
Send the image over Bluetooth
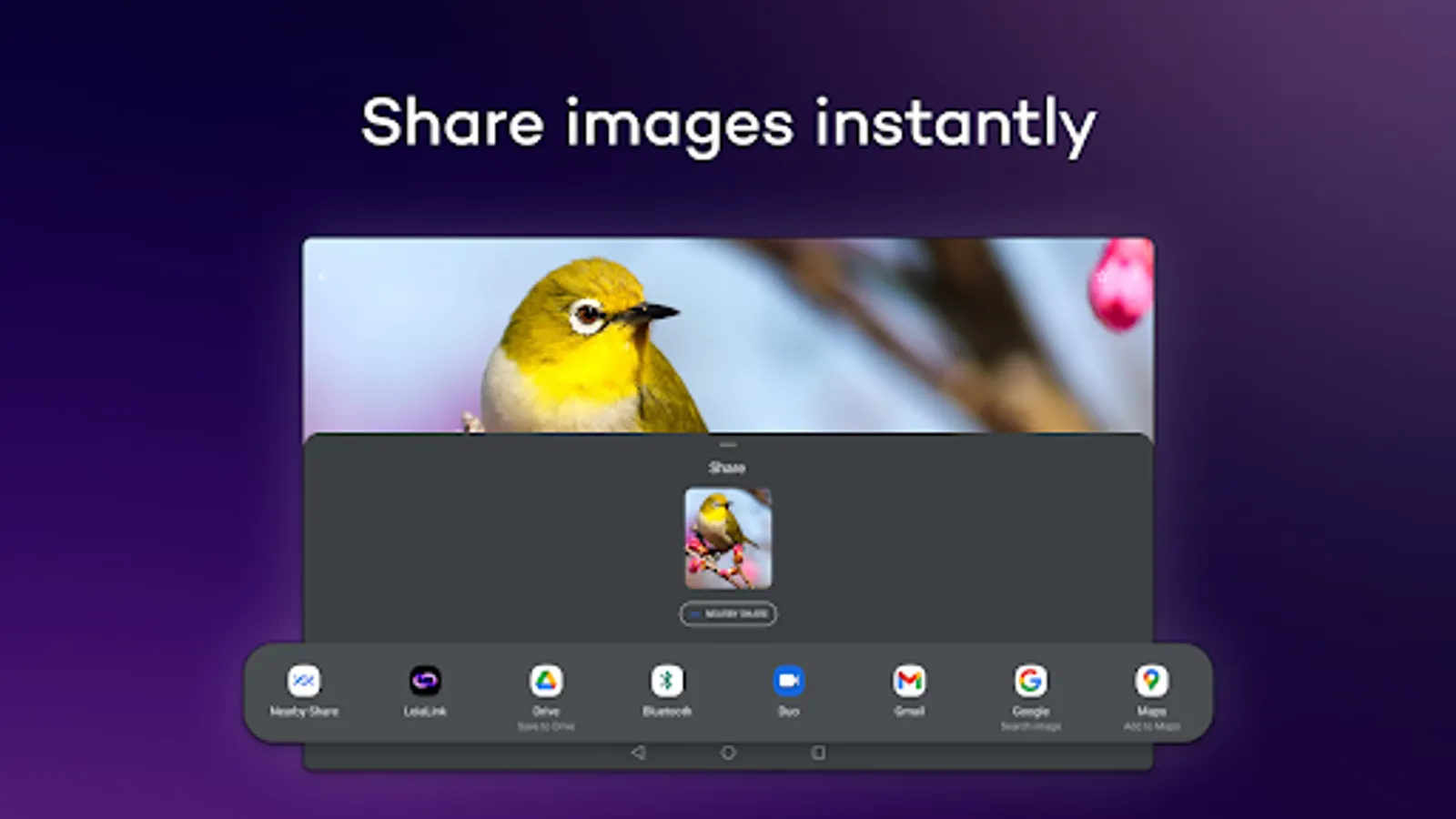(x=667, y=681)
